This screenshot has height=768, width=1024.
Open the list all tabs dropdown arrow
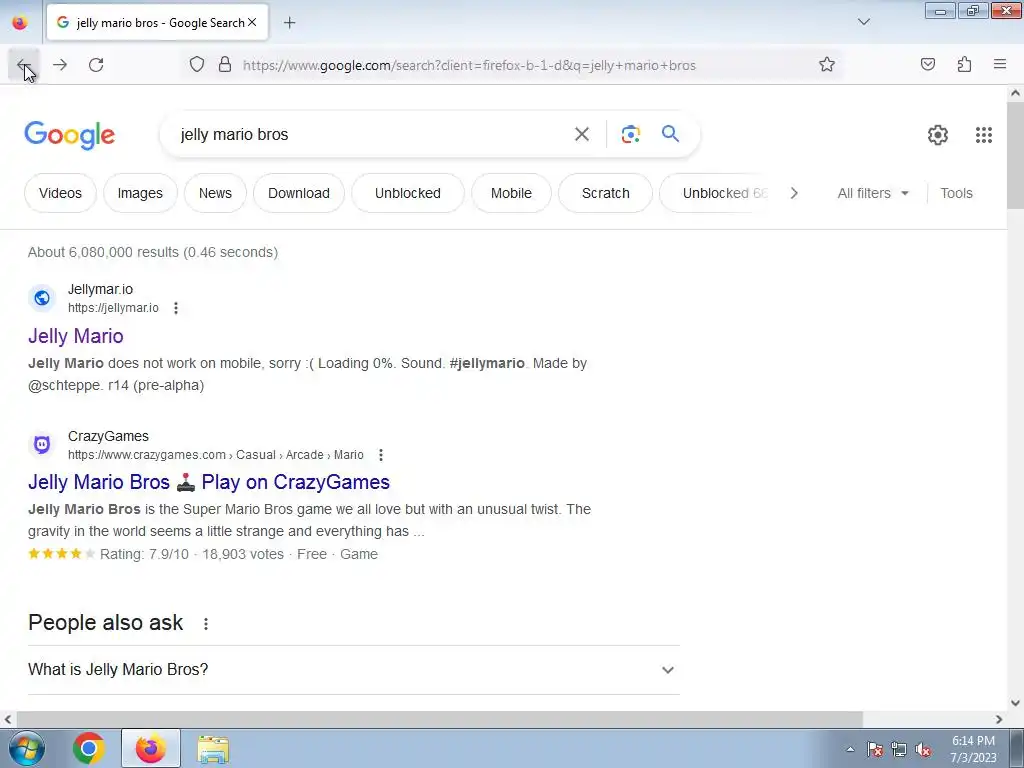(x=863, y=22)
